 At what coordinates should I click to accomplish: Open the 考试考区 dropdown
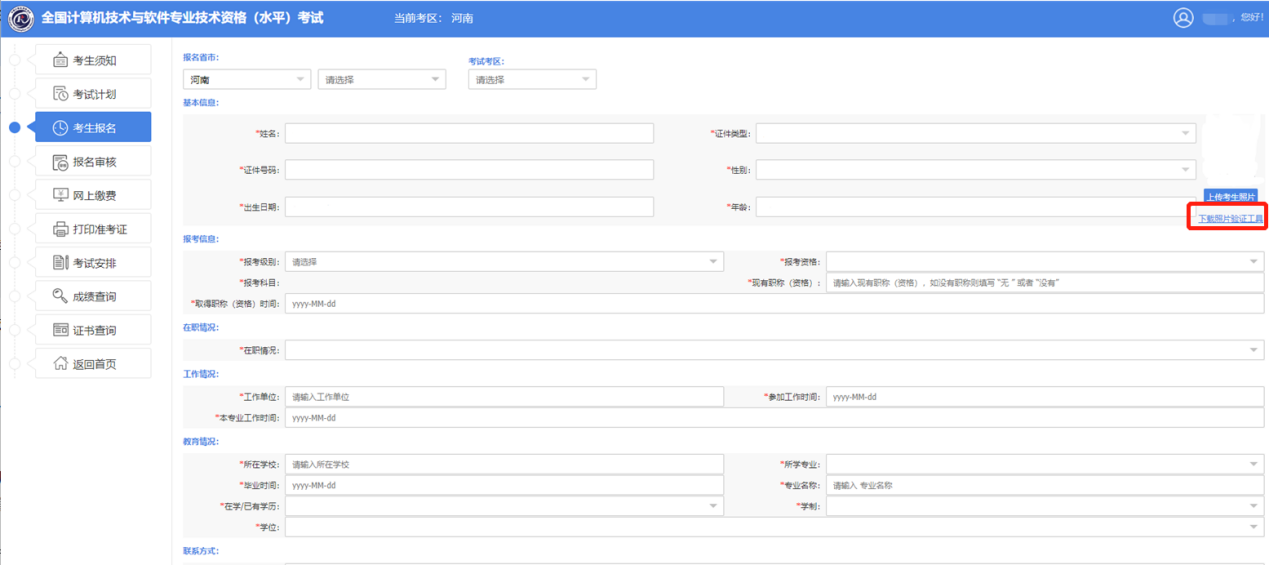tap(531, 80)
